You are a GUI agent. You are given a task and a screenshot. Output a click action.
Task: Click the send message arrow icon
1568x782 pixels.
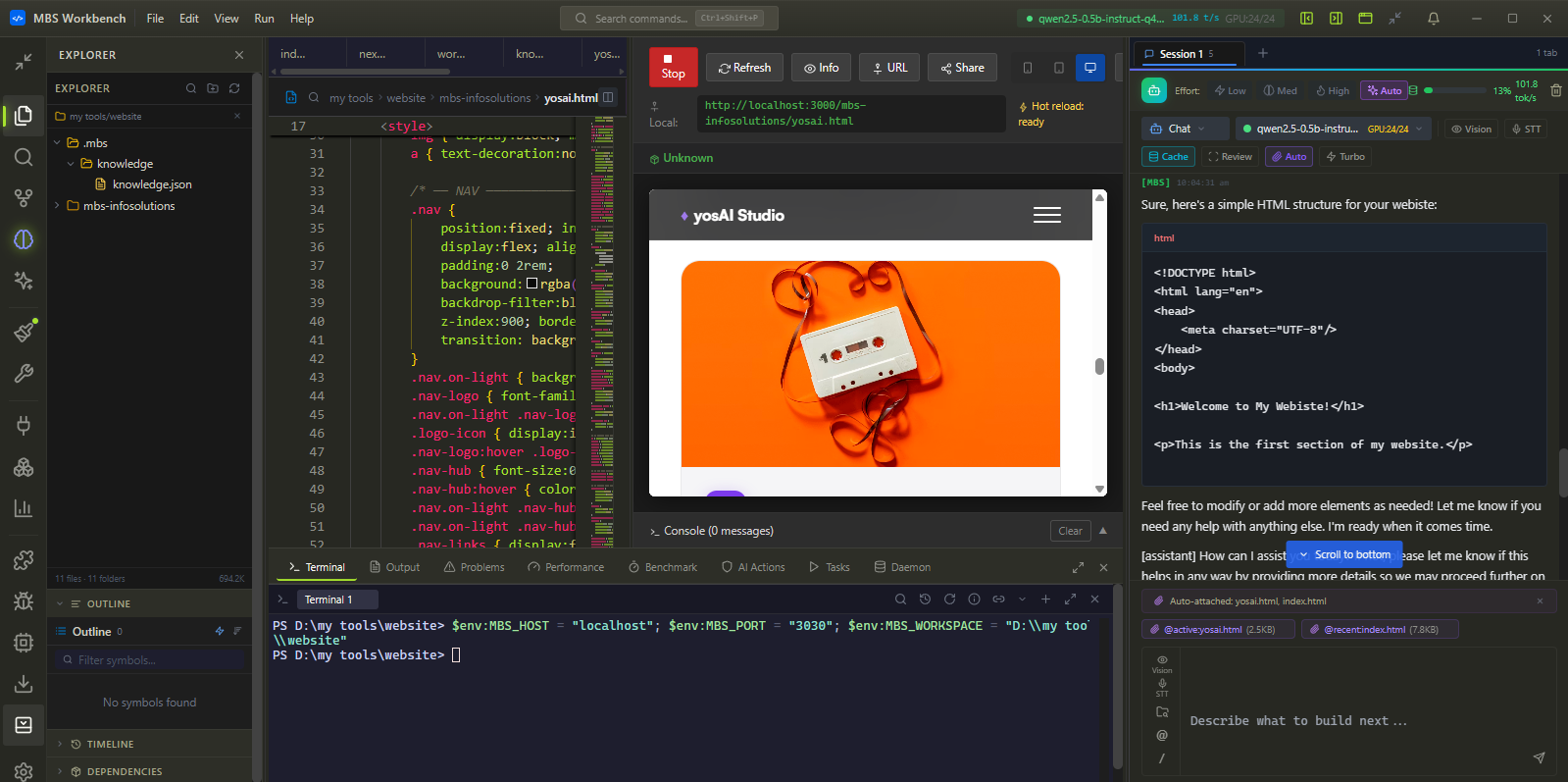[1539, 757]
